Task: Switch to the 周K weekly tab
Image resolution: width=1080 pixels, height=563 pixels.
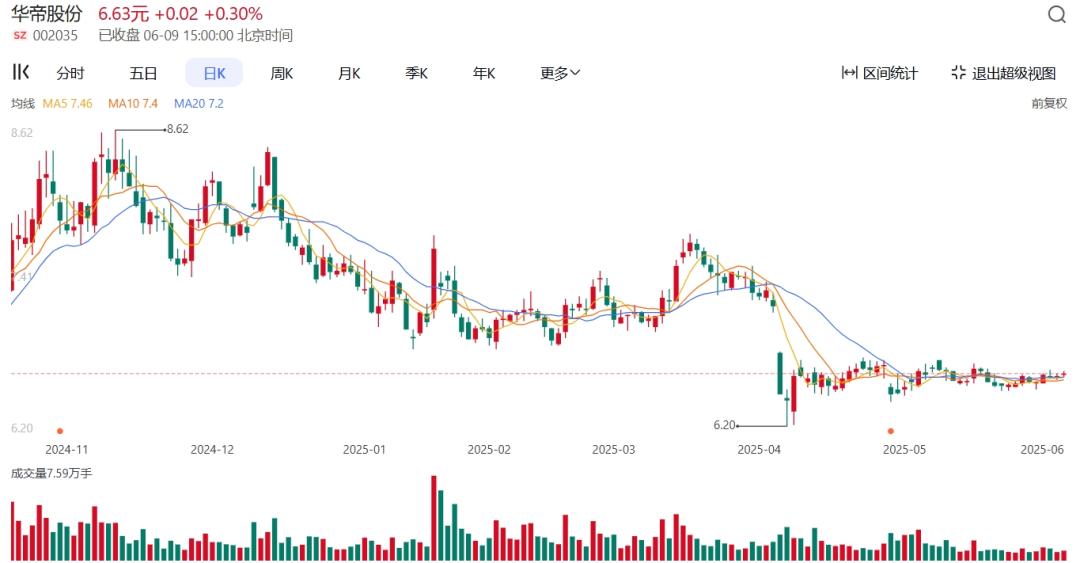Action: [281, 73]
